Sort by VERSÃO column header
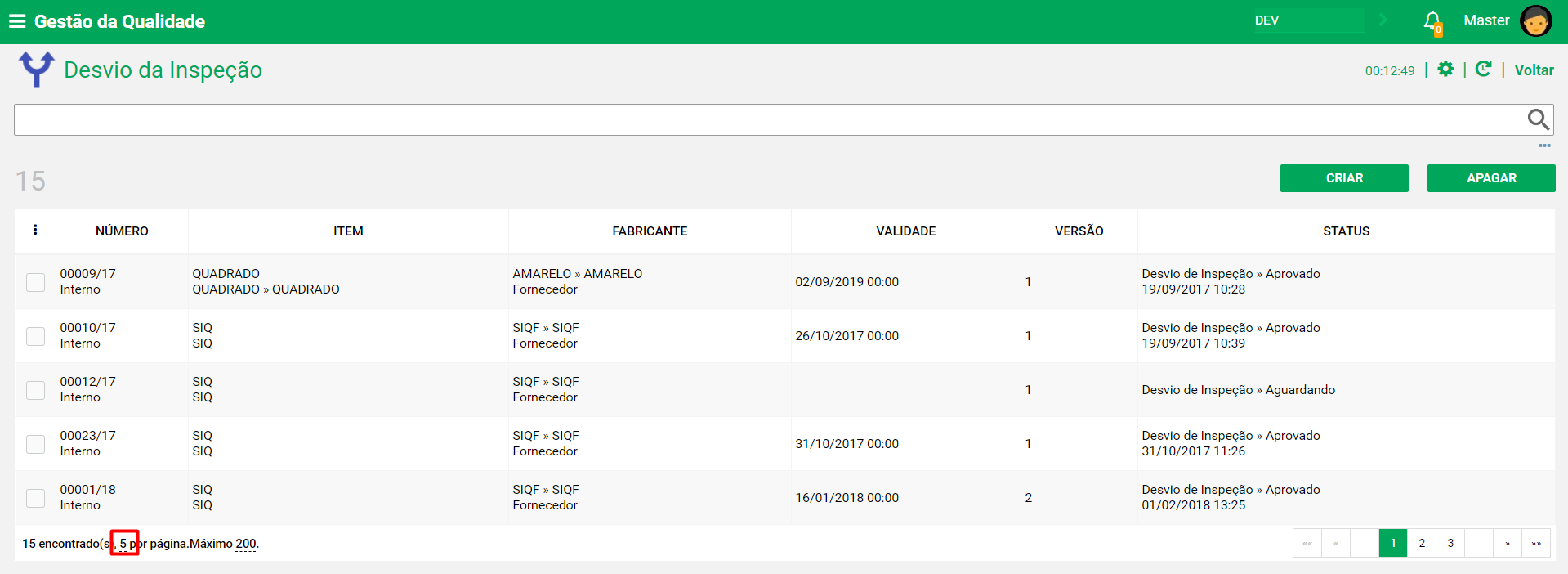 coord(1079,231)
